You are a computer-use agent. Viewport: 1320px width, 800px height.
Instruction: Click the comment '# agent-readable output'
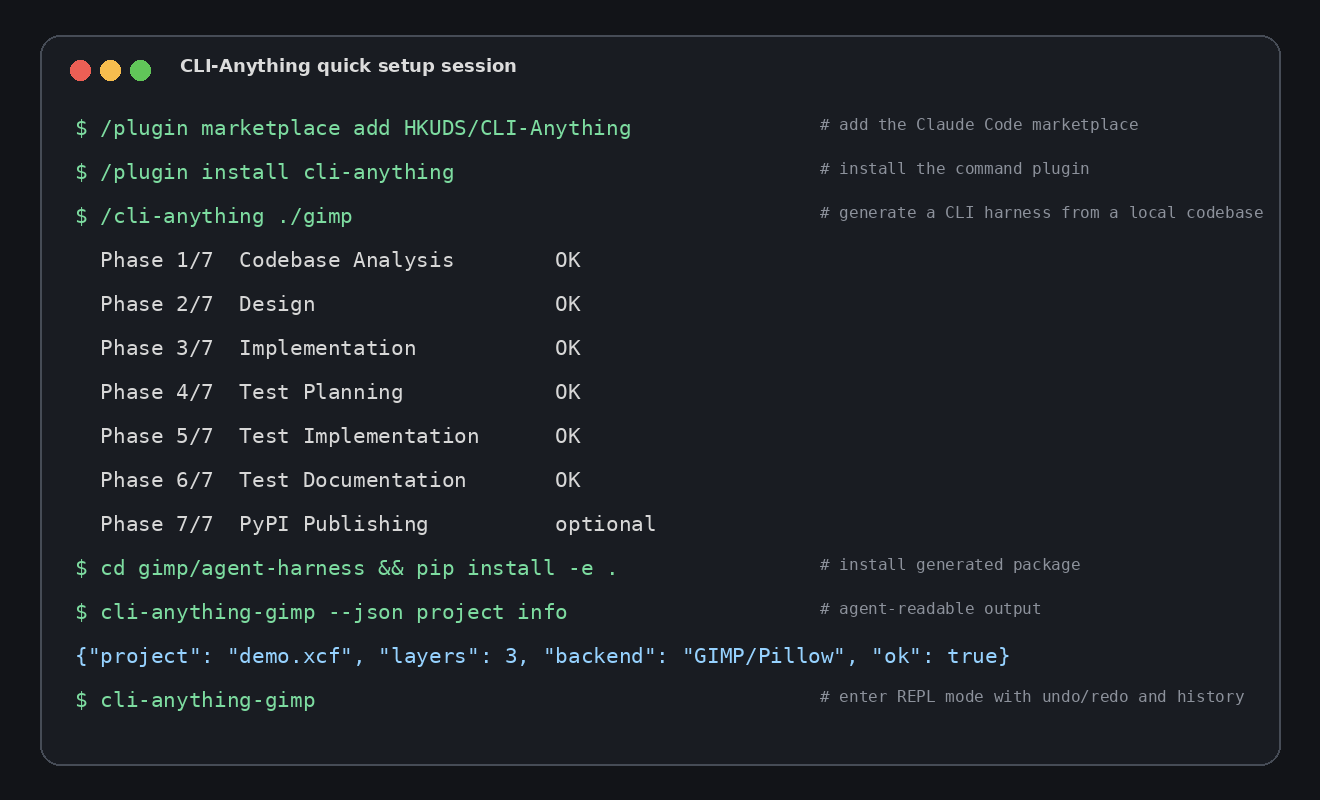930,609
